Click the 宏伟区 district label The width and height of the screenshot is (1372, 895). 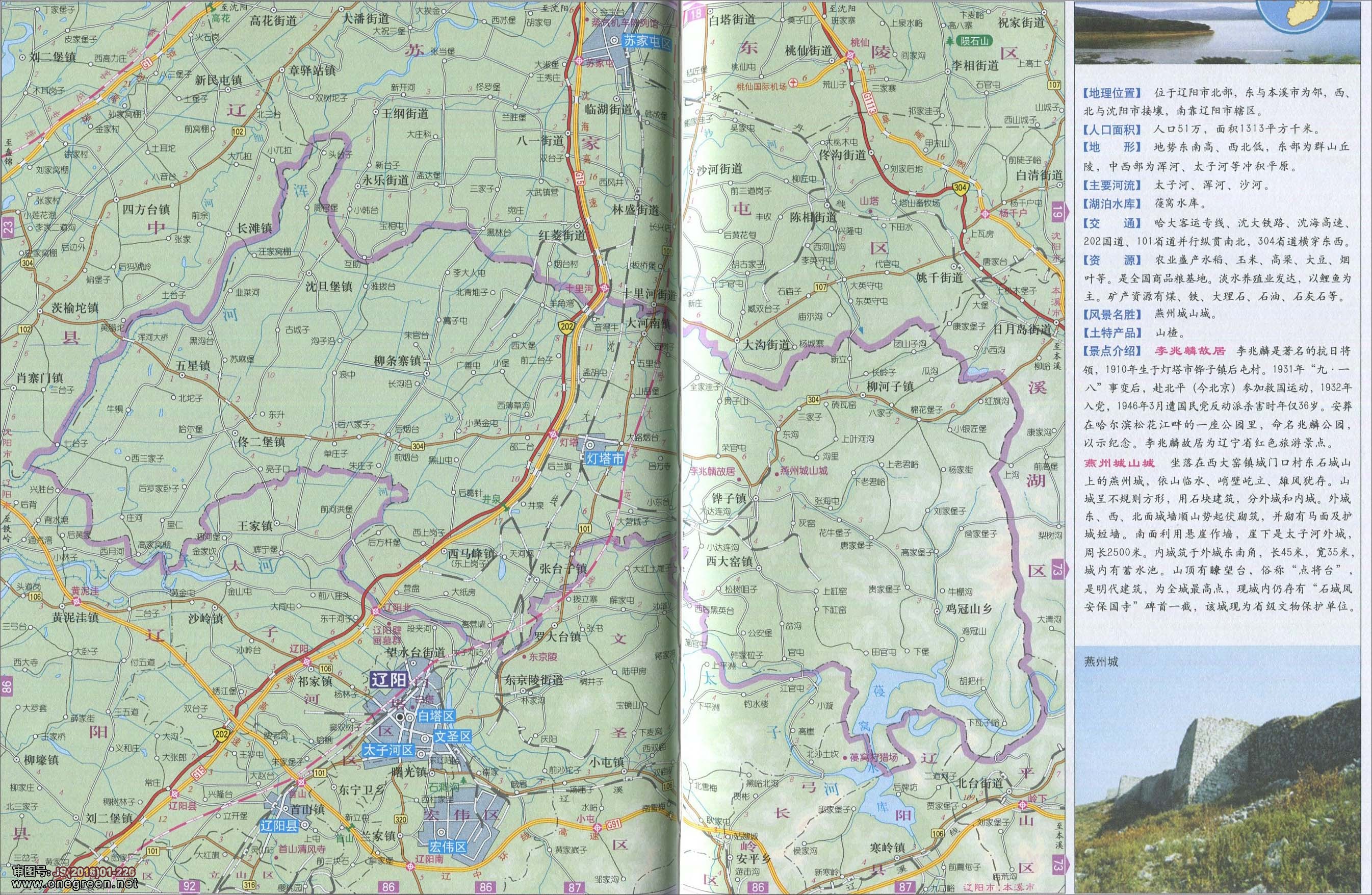click(447, 847)
